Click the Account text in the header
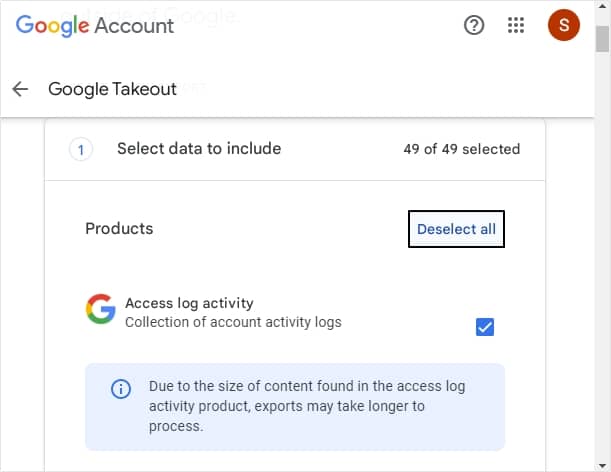 [134, 26]
